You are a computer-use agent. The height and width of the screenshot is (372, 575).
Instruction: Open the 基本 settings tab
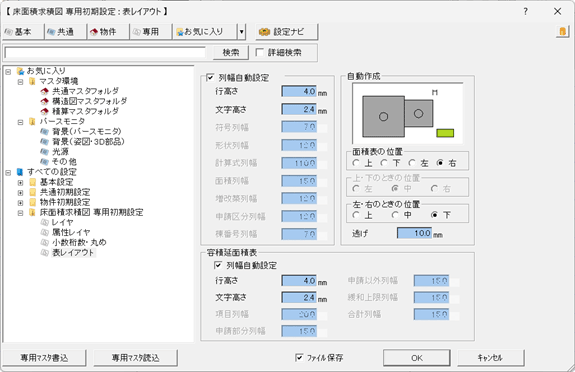pos(23,32)
